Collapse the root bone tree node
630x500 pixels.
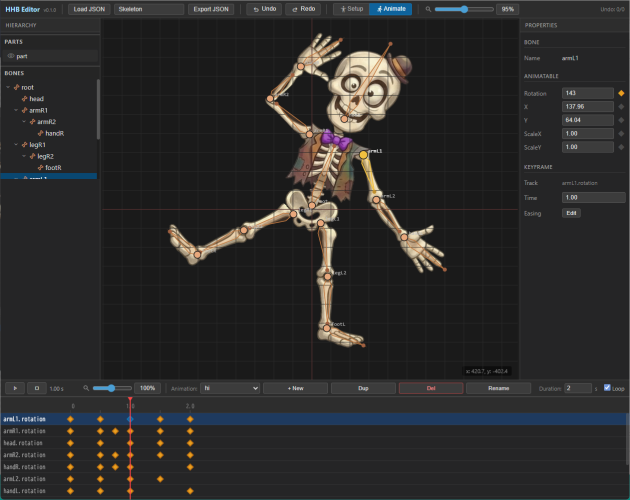click(8, 88)
